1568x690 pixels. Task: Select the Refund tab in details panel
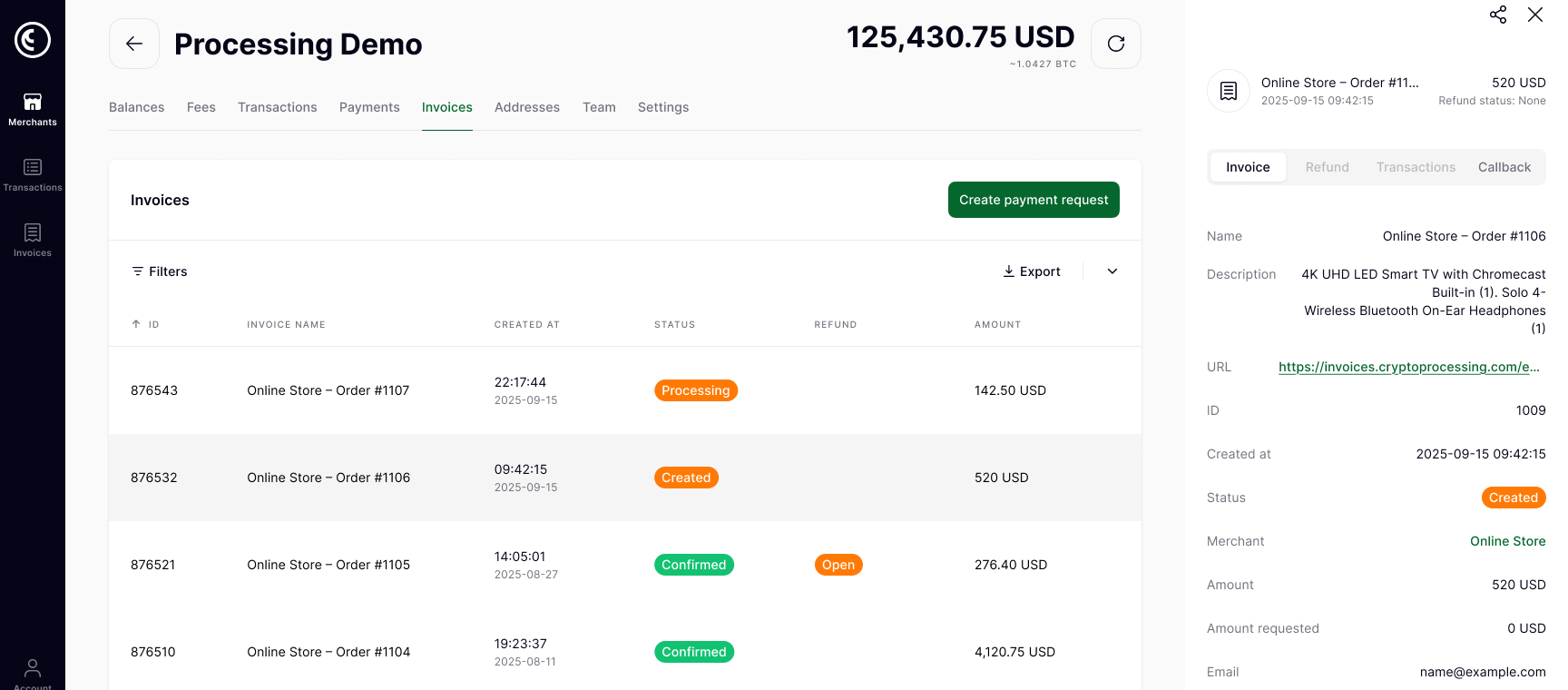click(1328, 167)
